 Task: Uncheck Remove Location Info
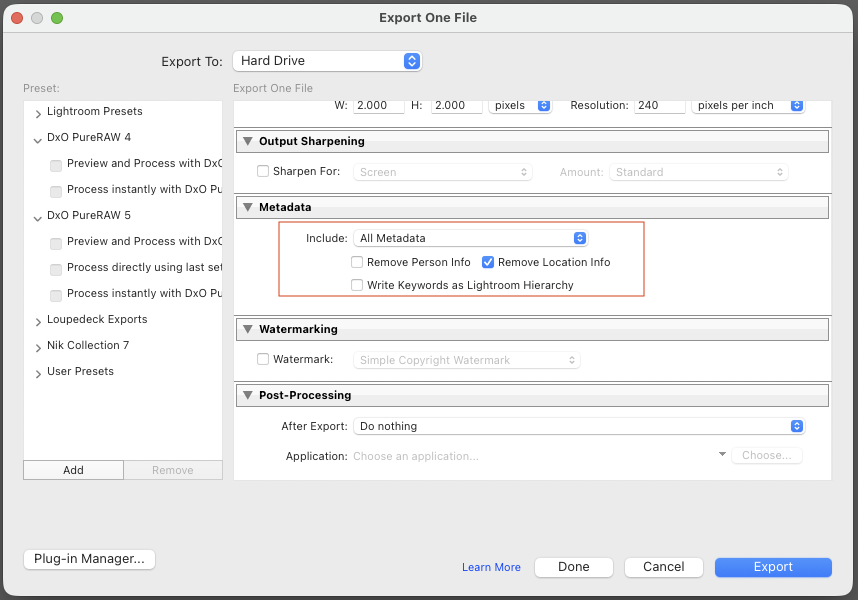click(488, 262)
